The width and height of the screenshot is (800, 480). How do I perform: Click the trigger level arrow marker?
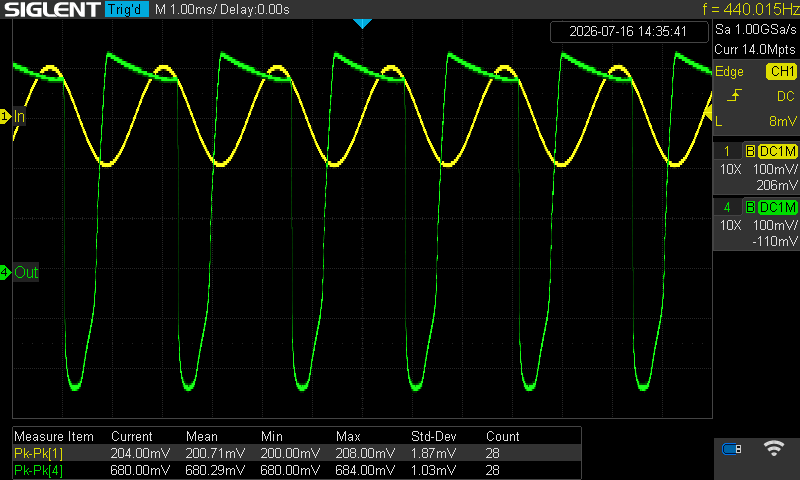708,113
